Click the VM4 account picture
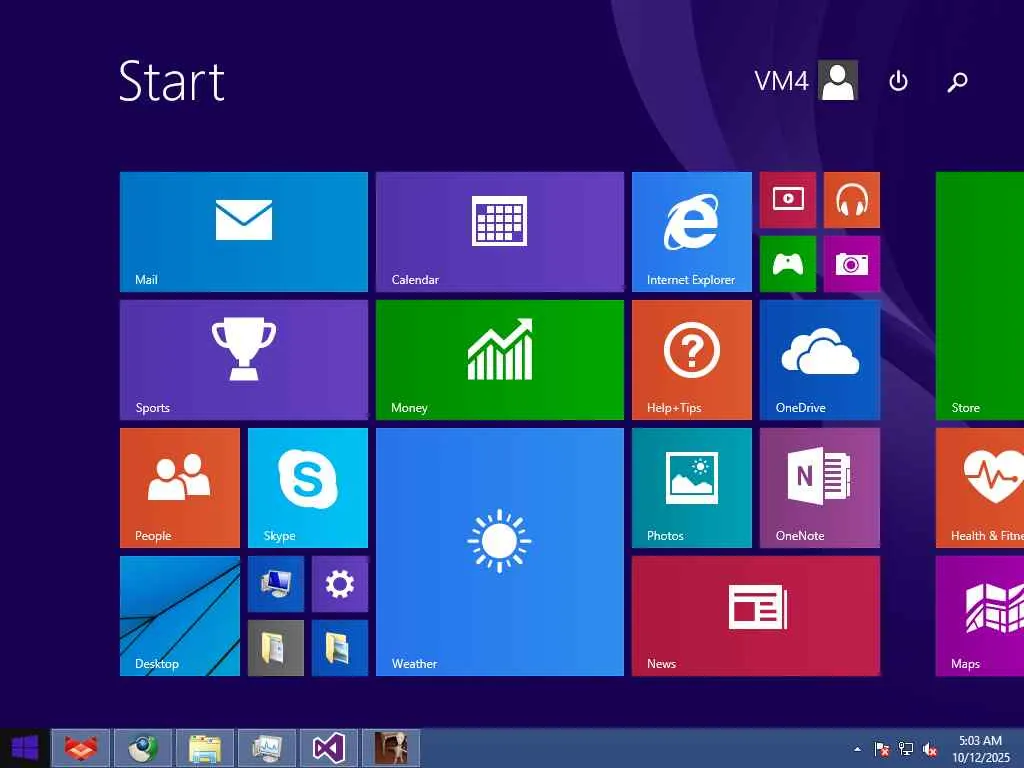1024x768 pixels. [838, 80]
